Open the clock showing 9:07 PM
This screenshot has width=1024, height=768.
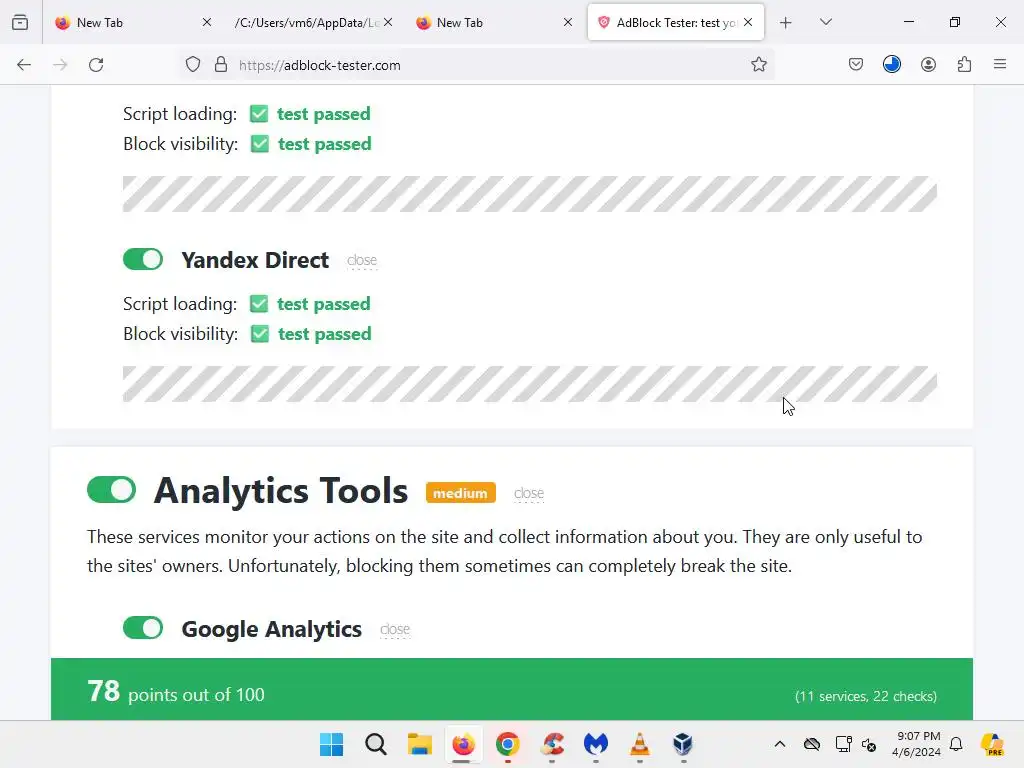(917, 744)
